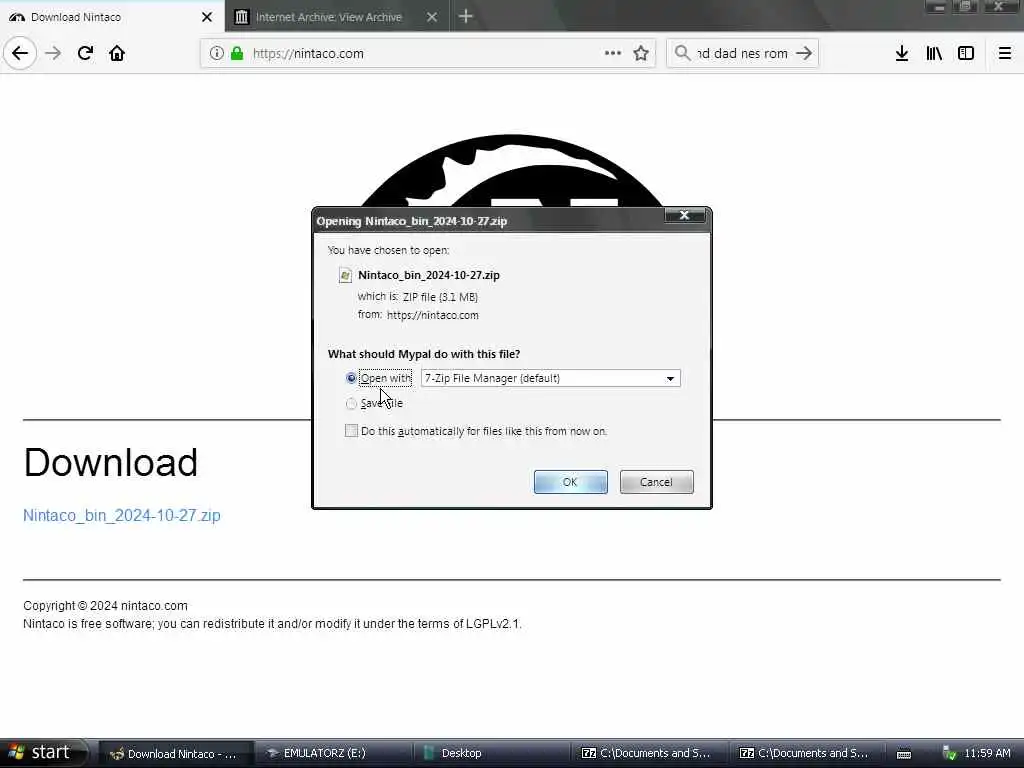Image resolution: width=1024 pixels, height=768 pixels.
Task: Choose the Save File radio option
Action: click(x=351, y=404)
